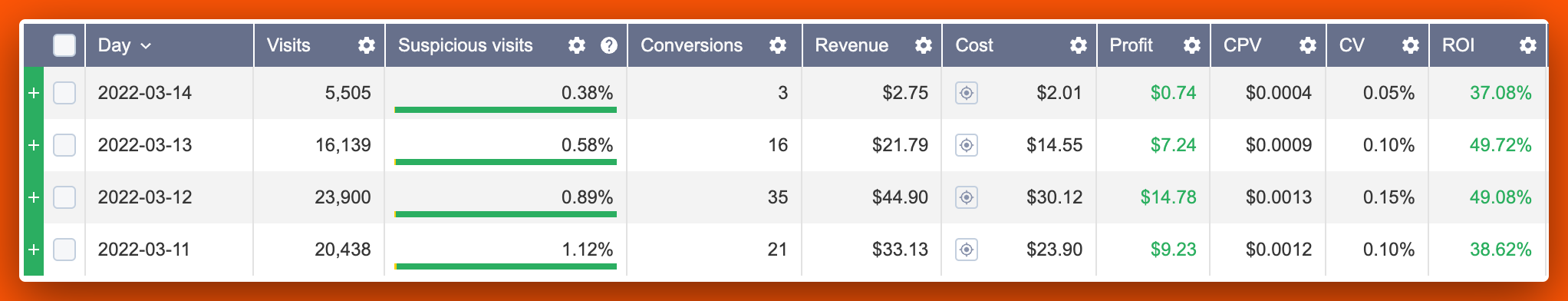Click the 49.08% ROI value
The width and height of the screenshot is (1568, 301).
(x=1500, y=197)
